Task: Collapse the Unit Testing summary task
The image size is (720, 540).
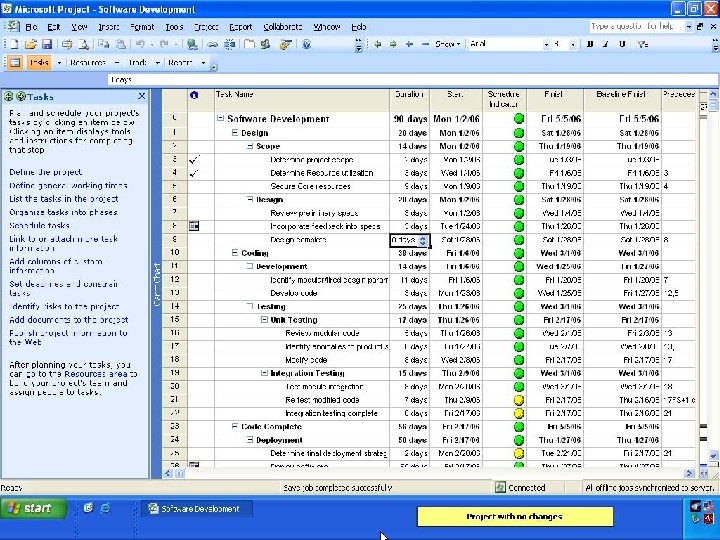Action: [x=264, y=320]
